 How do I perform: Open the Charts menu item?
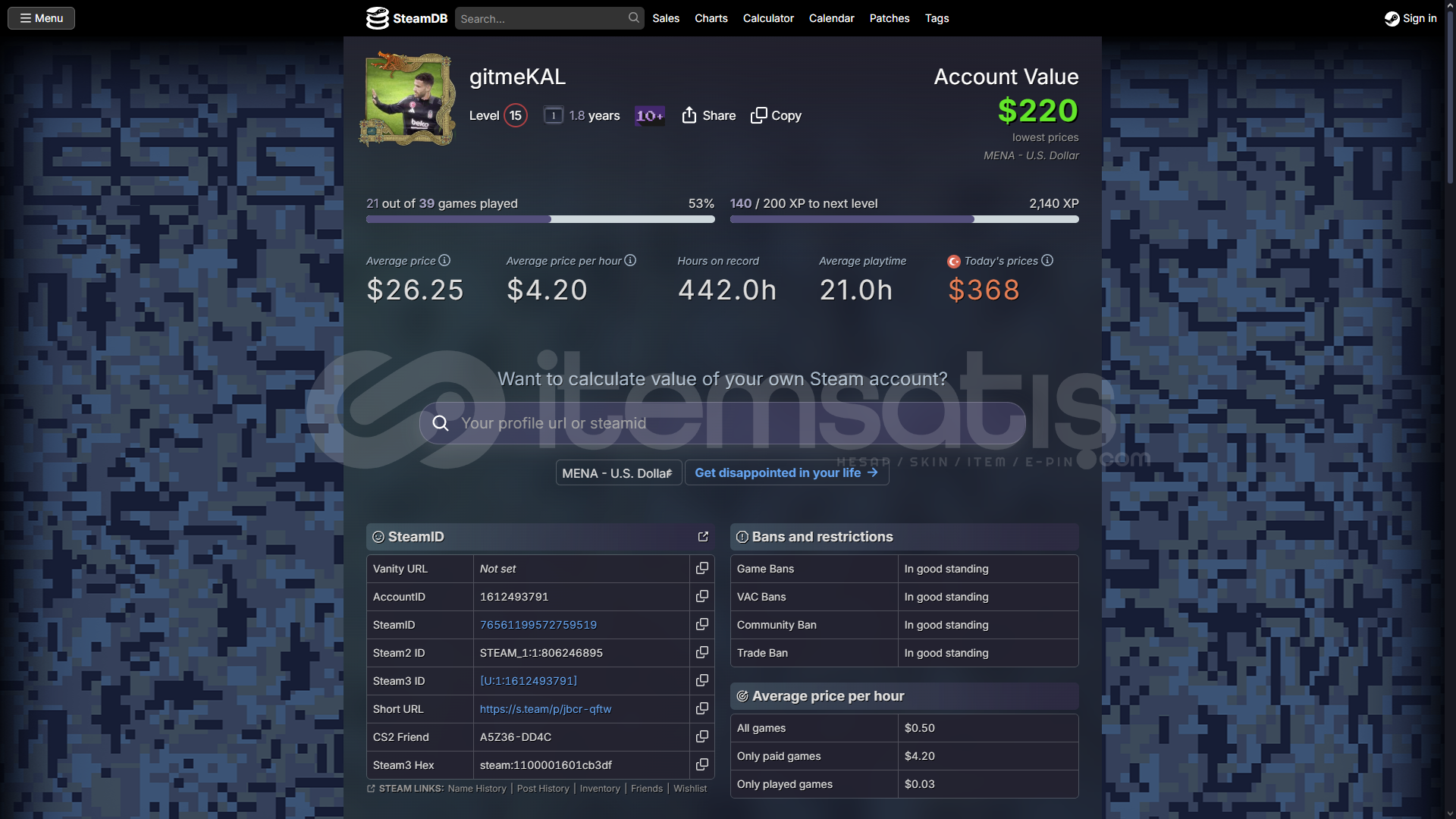[711, 18]
